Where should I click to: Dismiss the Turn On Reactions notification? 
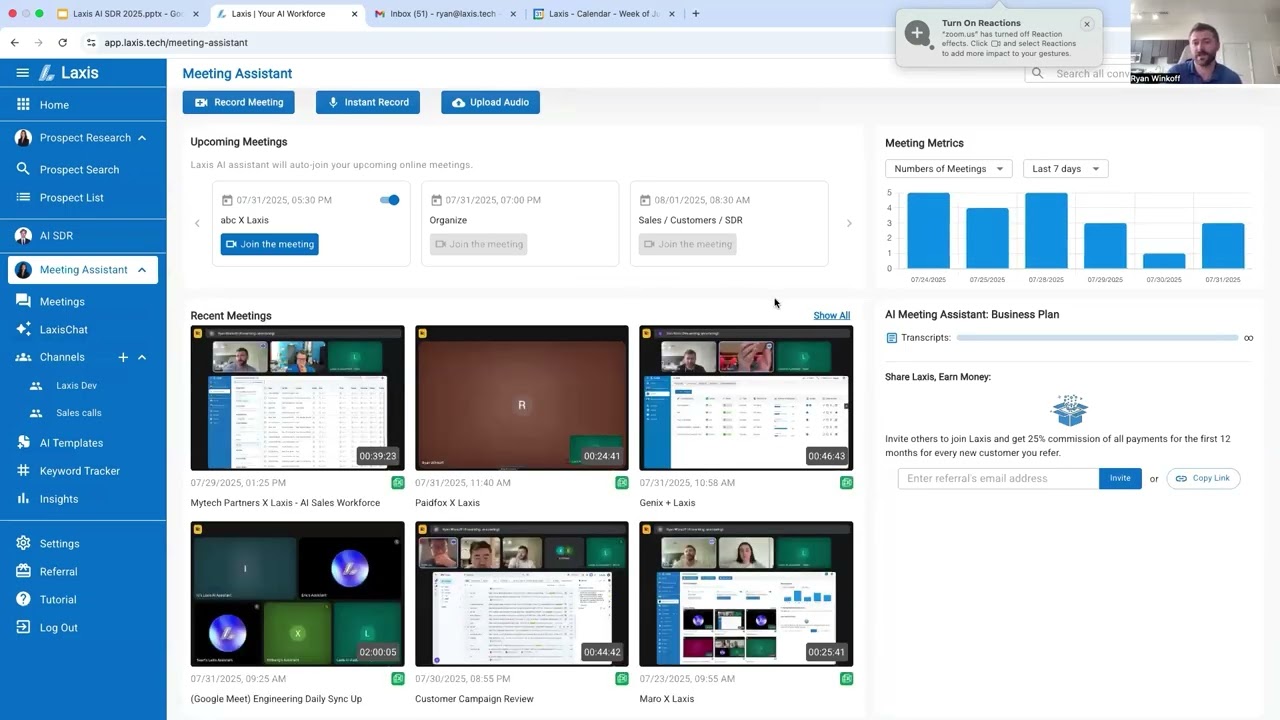point(1086,24)
